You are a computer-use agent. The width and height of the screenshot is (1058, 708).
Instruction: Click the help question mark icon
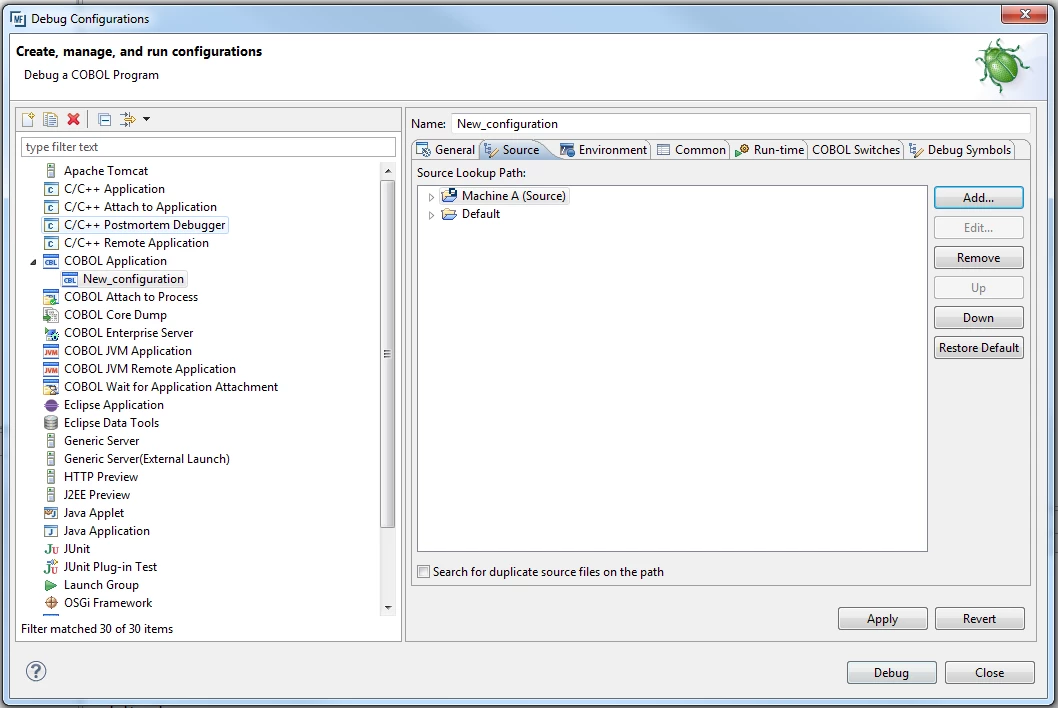[36, 671]
